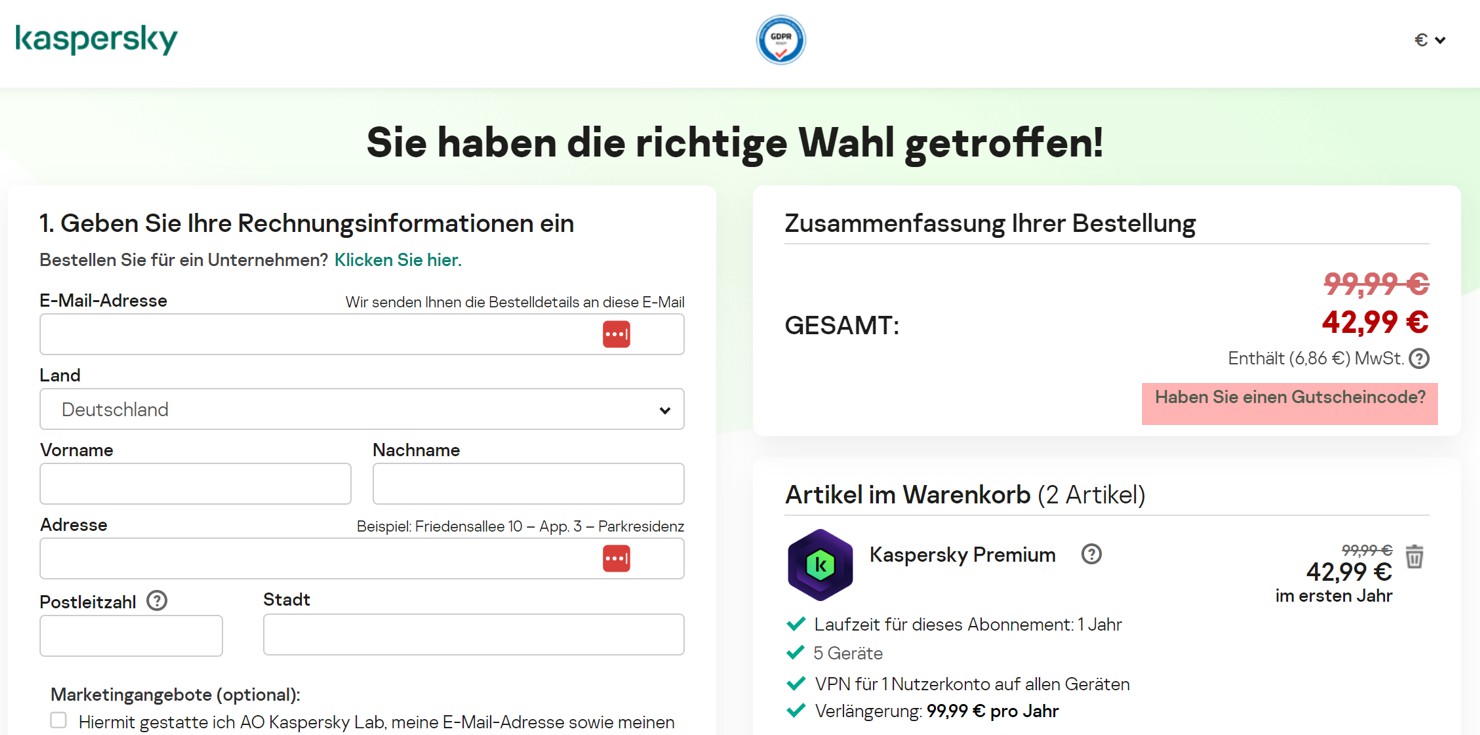The image size is (1480, 735).
Task: Open the Land dropdown showing Deutschland
Action: point(362,409)
